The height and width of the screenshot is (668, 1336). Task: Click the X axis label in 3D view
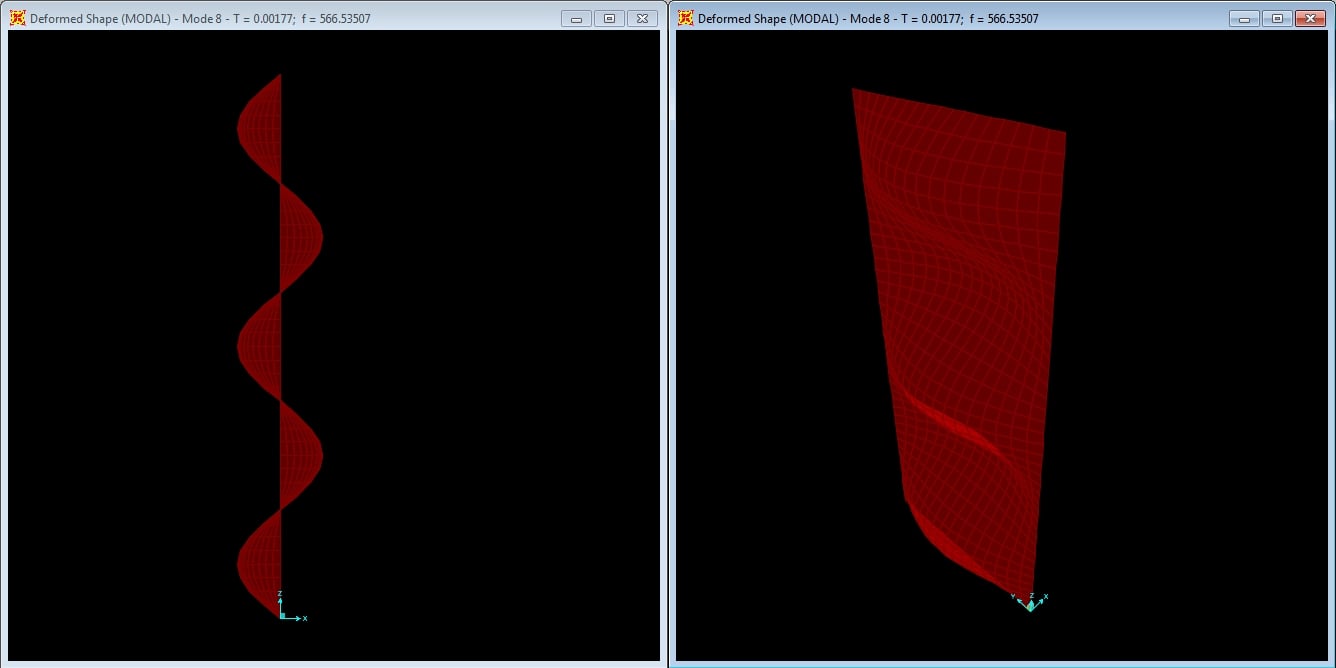[1046, 597]
